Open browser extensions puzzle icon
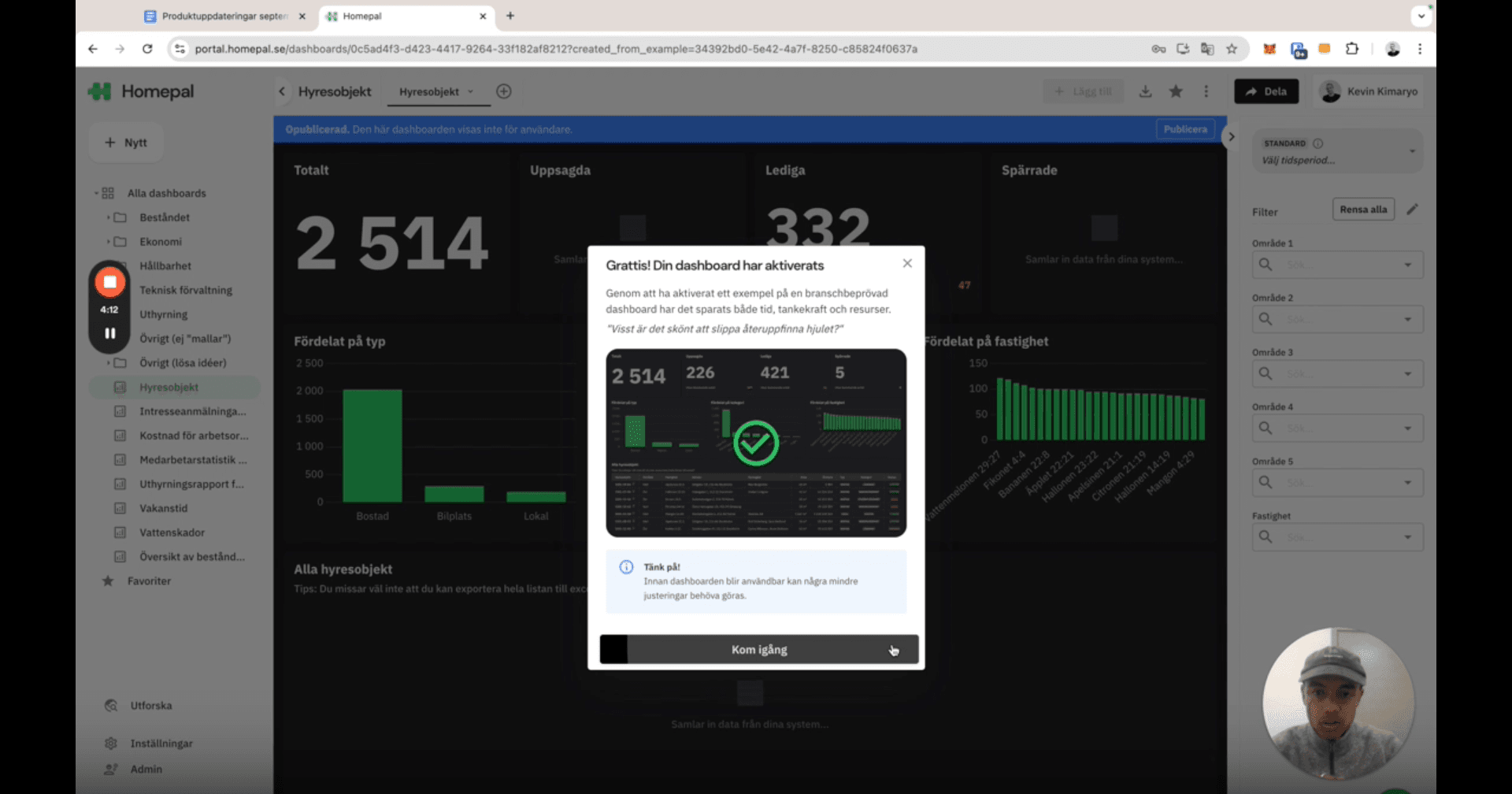The image size is (1512, 794). (1352, 49)
